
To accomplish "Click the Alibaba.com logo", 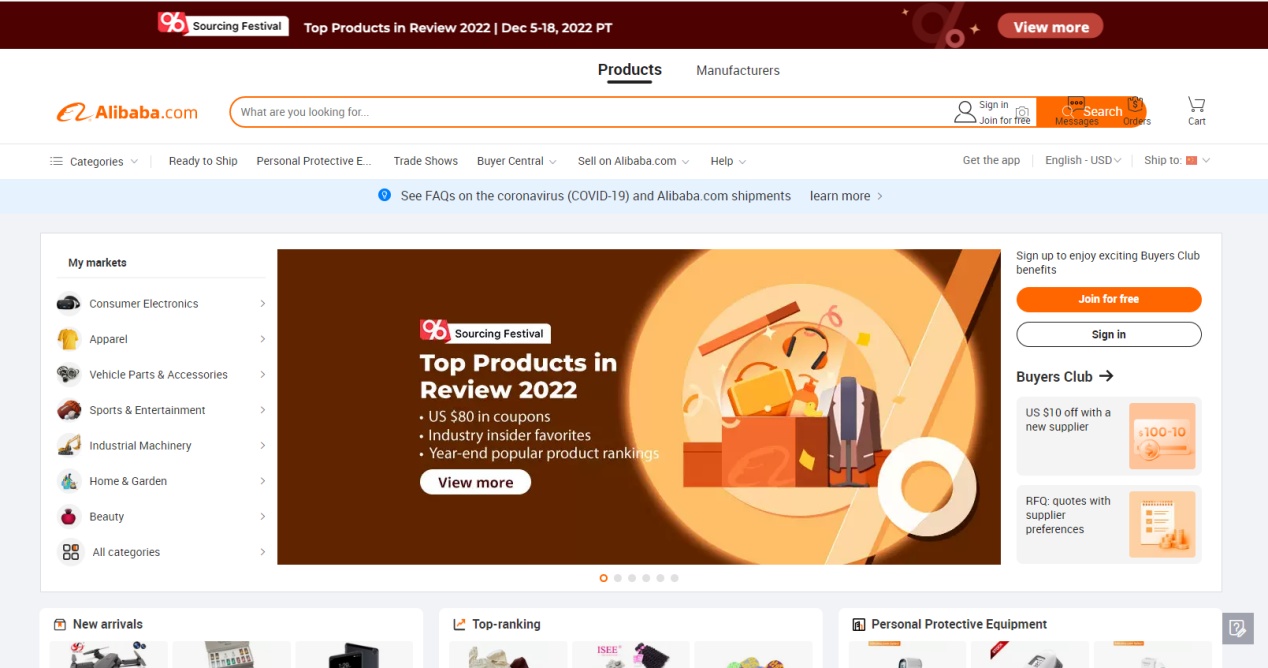I will [127, 112].
